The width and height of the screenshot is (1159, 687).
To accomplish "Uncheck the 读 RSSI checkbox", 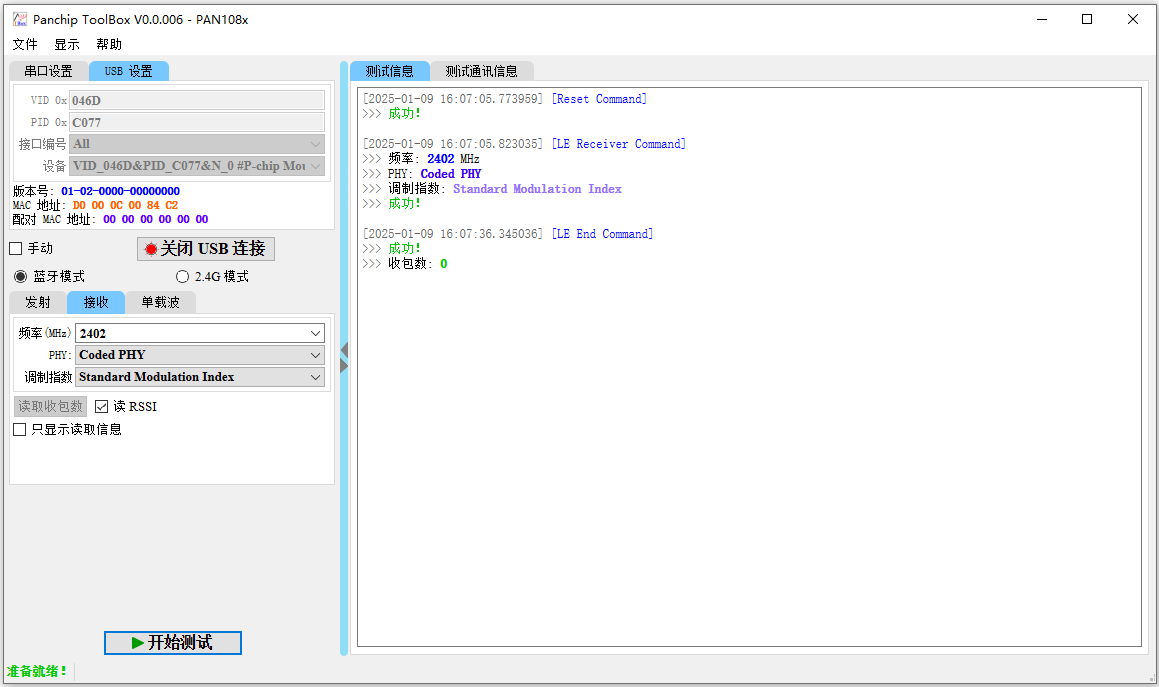I will [x=101, y=407].
